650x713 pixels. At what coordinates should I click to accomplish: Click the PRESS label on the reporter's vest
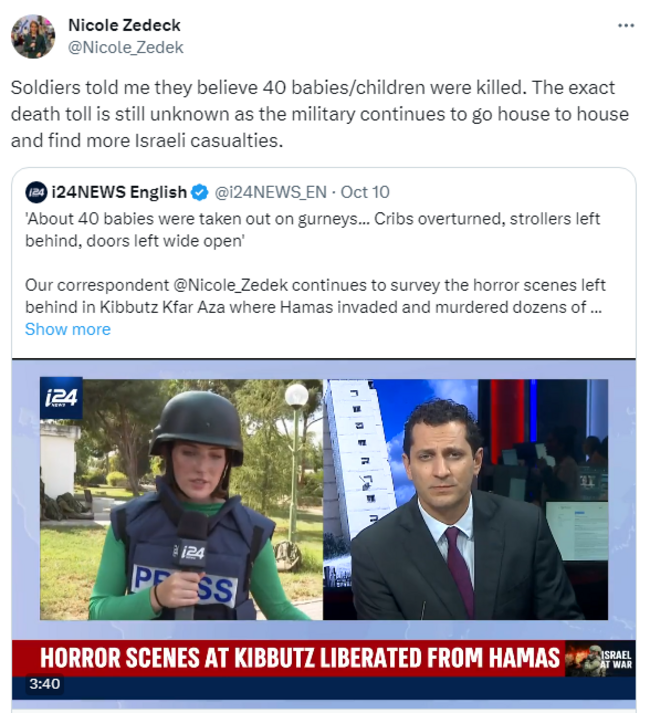[x=185, y=583]
